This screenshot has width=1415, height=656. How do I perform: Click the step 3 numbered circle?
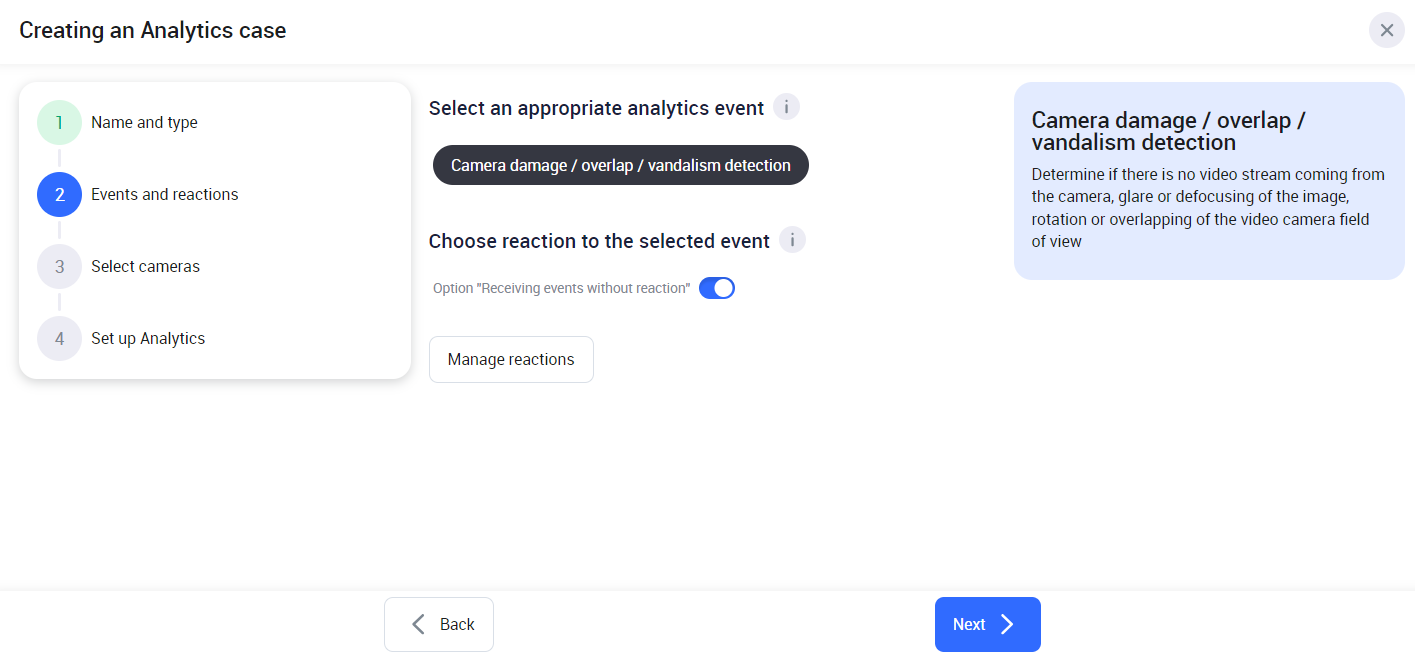pyautogui.click(x=59, y=267)
